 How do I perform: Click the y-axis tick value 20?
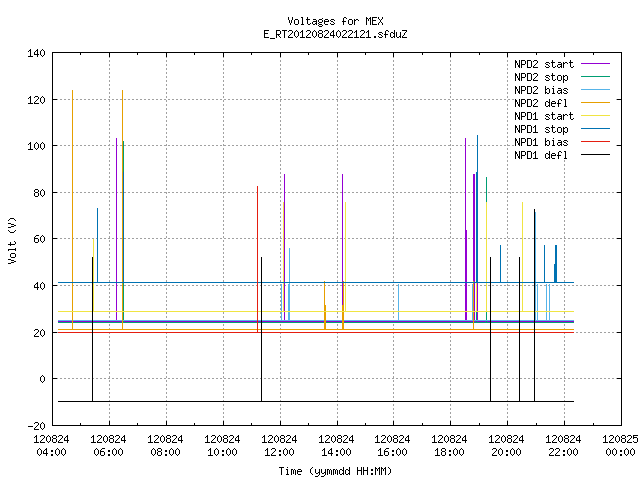(39, 333)
